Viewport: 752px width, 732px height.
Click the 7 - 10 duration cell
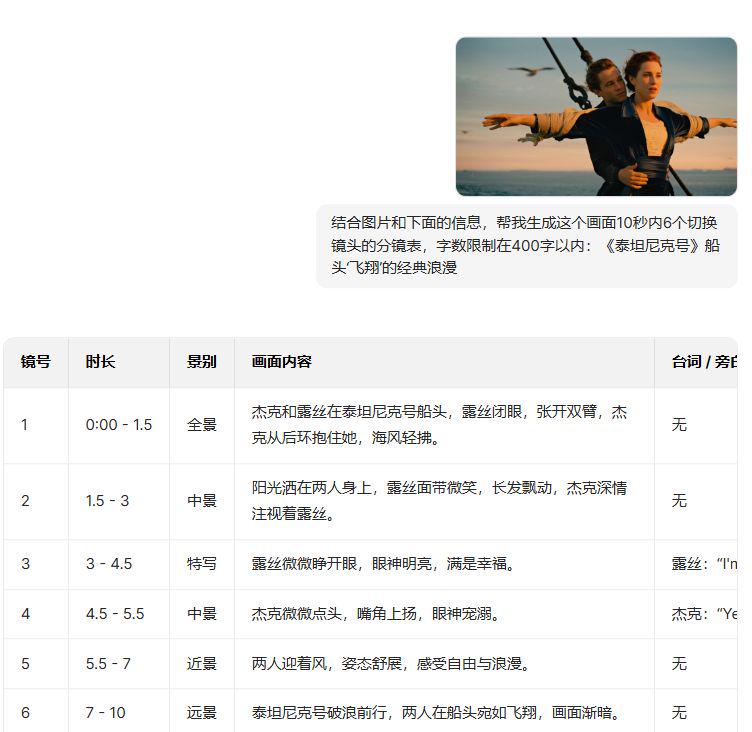click(x=105, y=713)
